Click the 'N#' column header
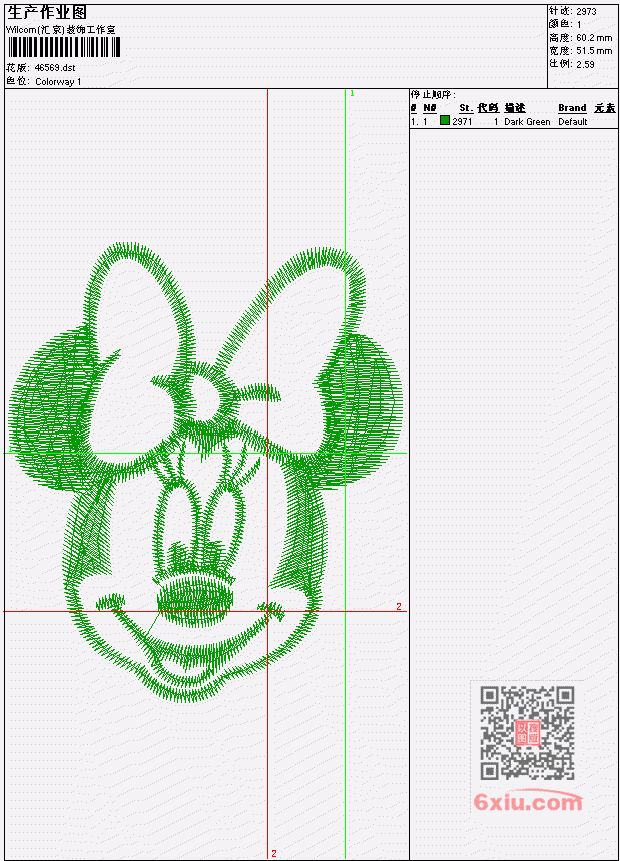 click(429, 108)
